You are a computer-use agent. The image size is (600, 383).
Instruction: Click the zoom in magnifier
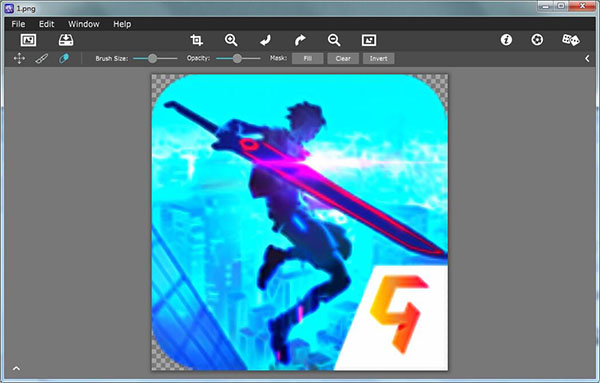click(x=231, y=40)
